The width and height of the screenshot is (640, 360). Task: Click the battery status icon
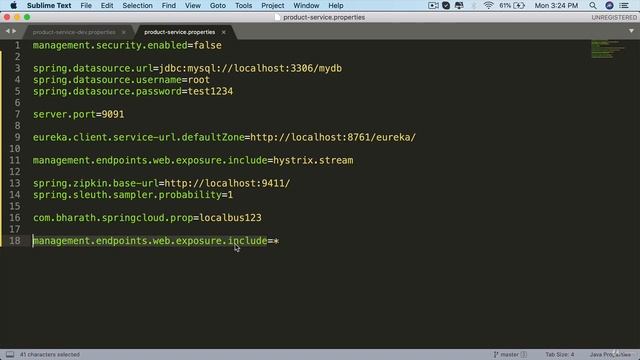pyautogui.click(x=519, y=5)
